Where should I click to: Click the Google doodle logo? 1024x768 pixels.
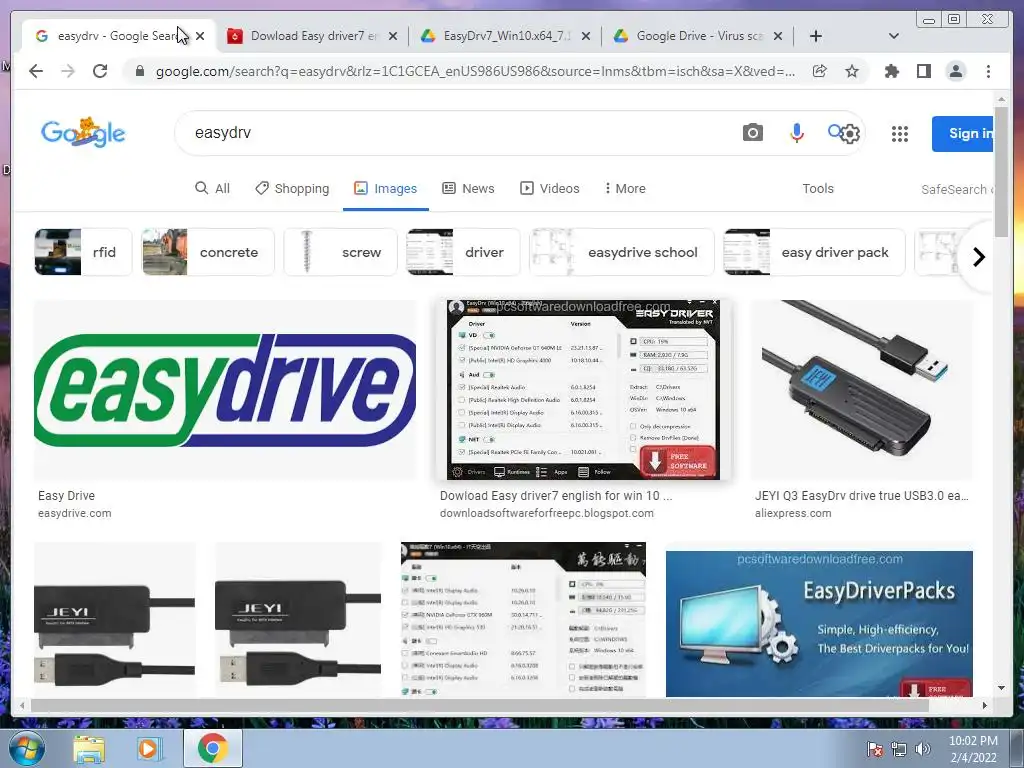coord(83,133)
